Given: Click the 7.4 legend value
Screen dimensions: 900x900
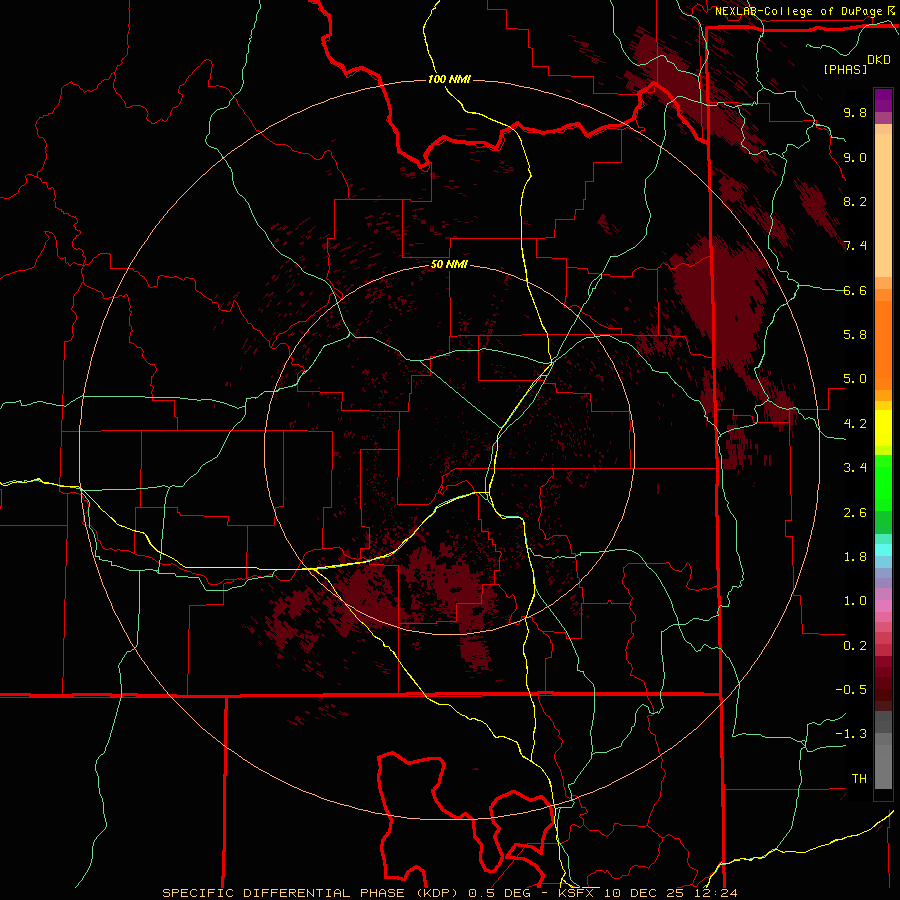Looking at the screenshot, I should [x=855, y=246].
